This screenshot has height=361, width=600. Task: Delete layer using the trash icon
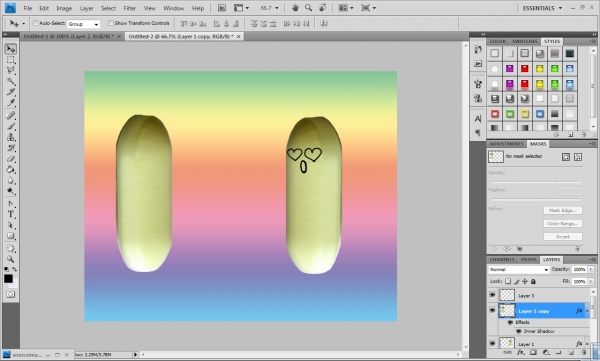pos(584,353)
